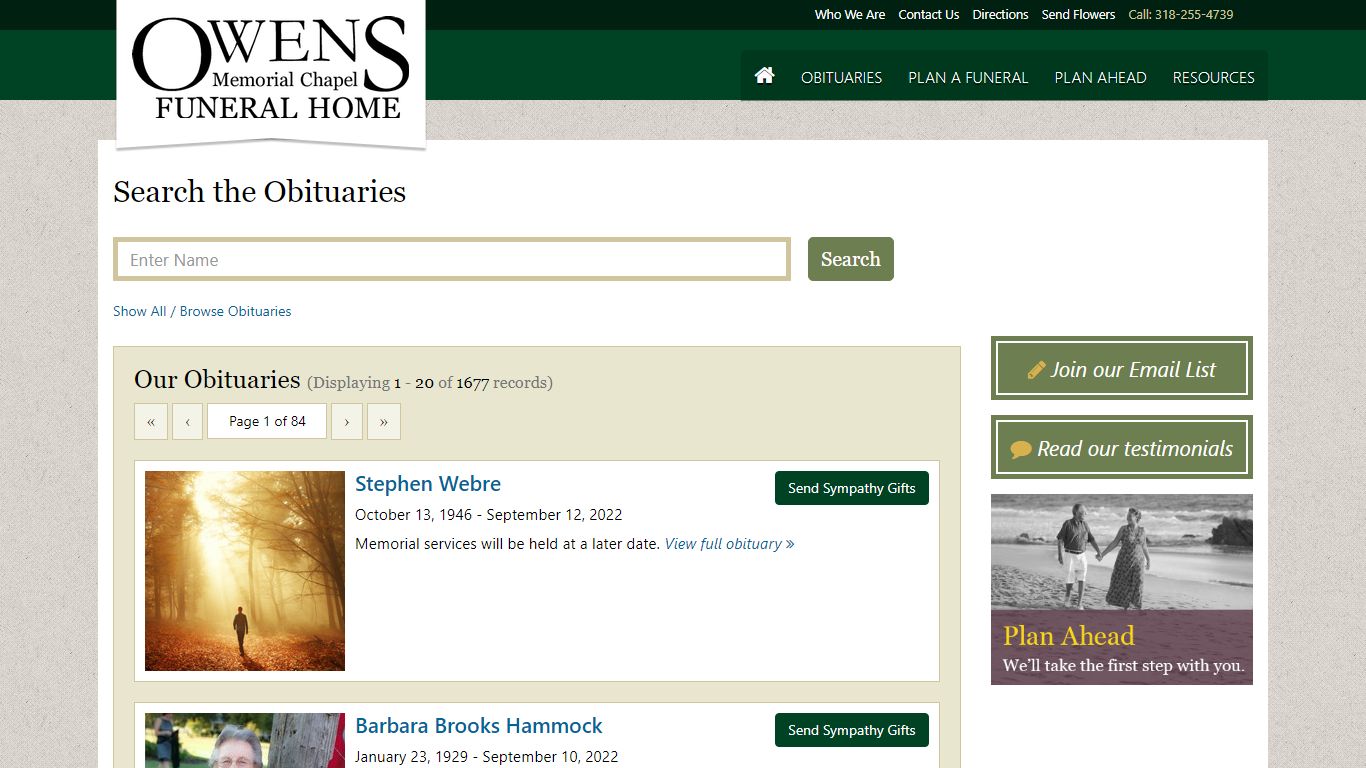
Task: Open the Directions link
Action: (x=1000, y=14)
